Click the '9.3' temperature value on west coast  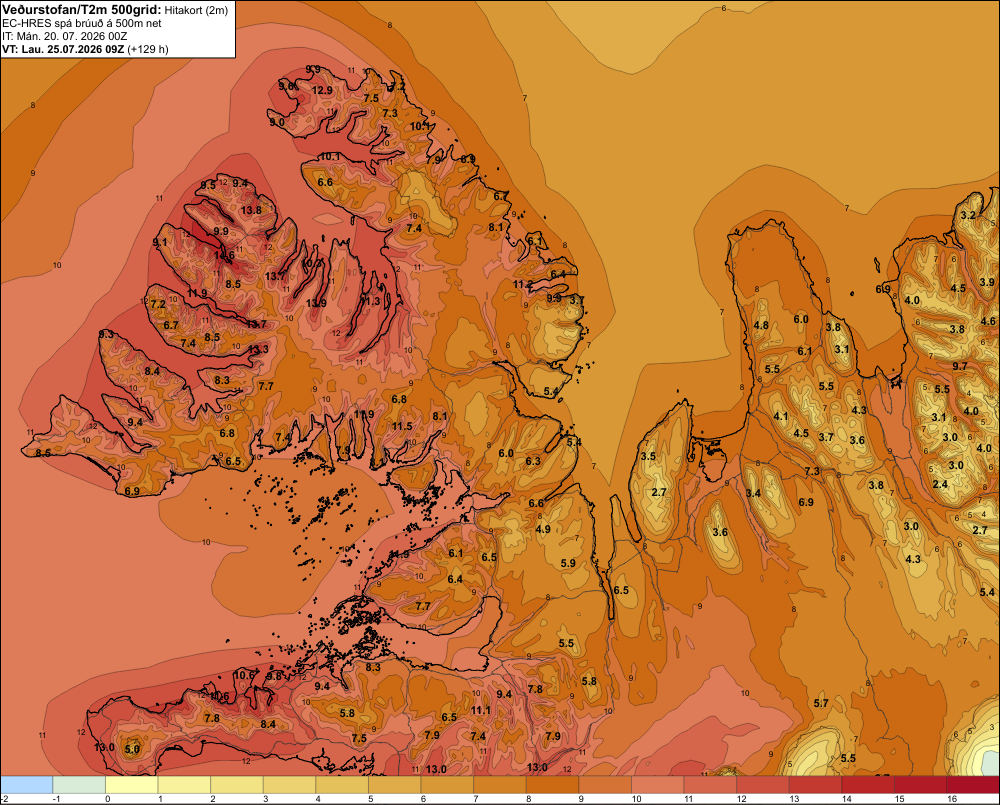pyautogui.click(x=107, y=334)
